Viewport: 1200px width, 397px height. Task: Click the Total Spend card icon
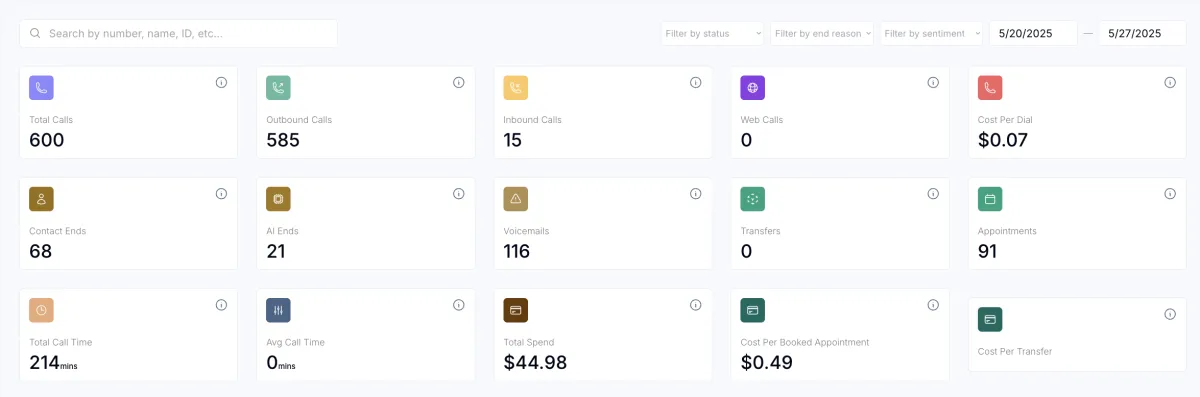515,310
